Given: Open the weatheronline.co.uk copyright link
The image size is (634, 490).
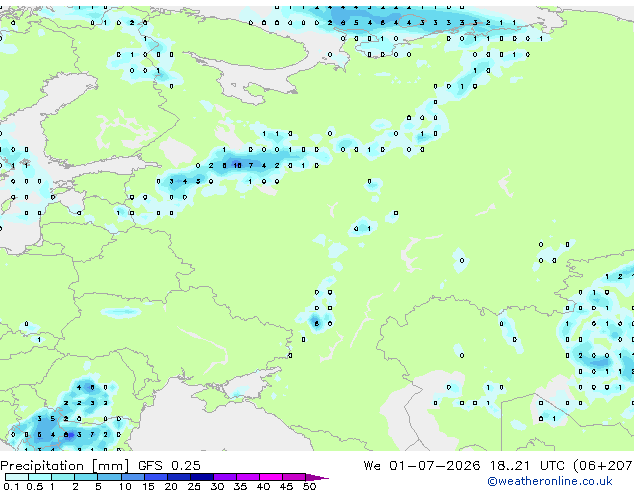Looking at the screenshot, I should [549, 481].
